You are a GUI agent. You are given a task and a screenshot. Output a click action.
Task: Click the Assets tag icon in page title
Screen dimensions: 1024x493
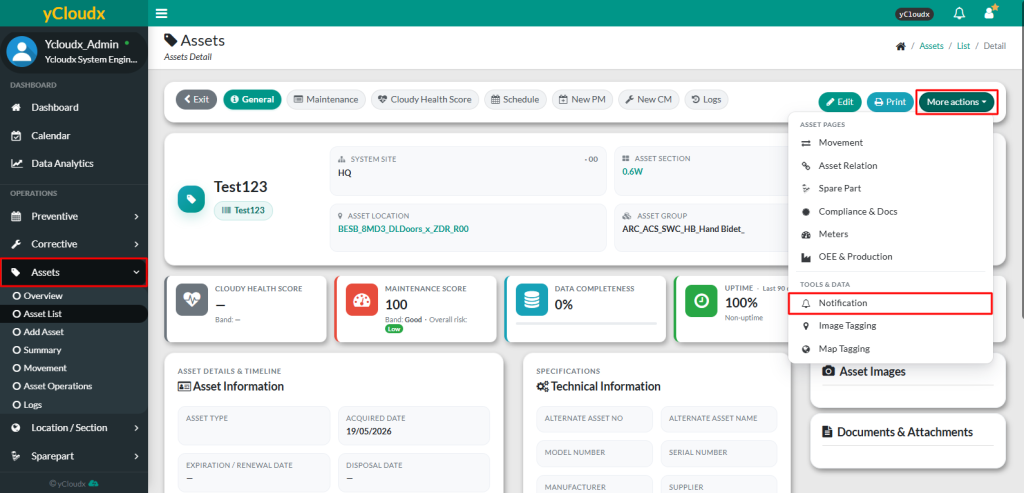tap(170, 40)
